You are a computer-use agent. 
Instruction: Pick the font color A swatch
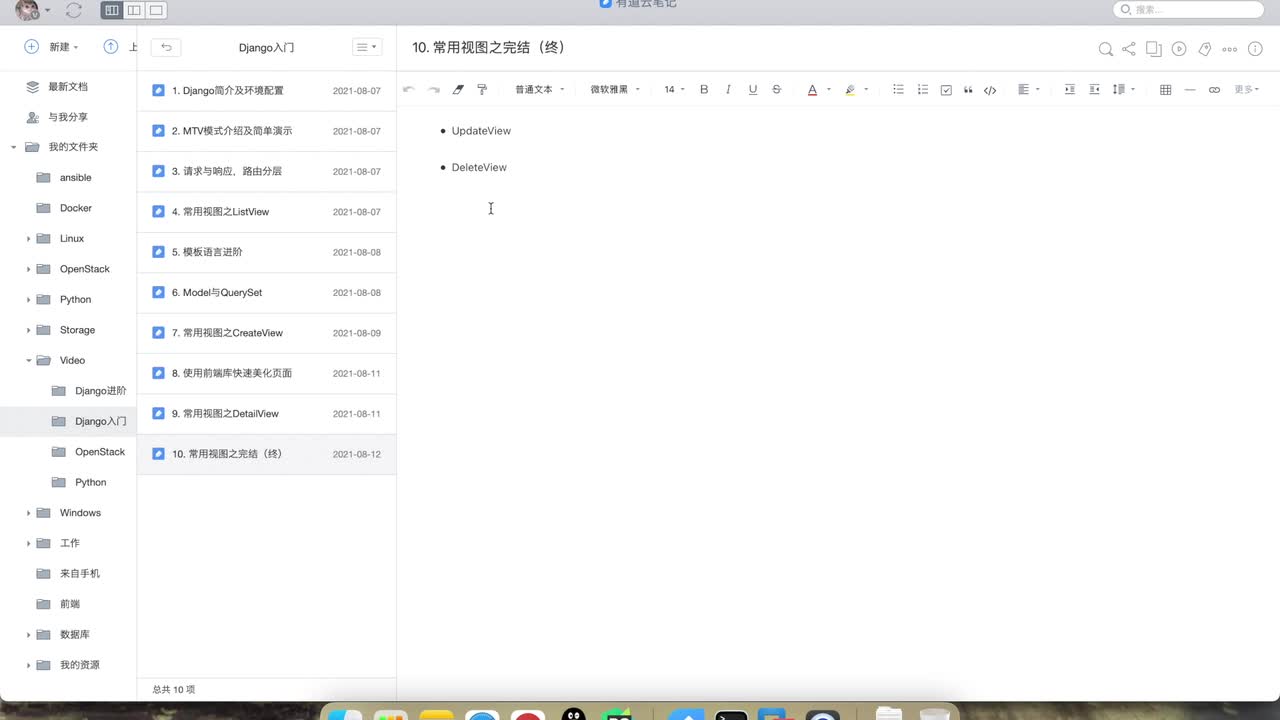[812, 89]
